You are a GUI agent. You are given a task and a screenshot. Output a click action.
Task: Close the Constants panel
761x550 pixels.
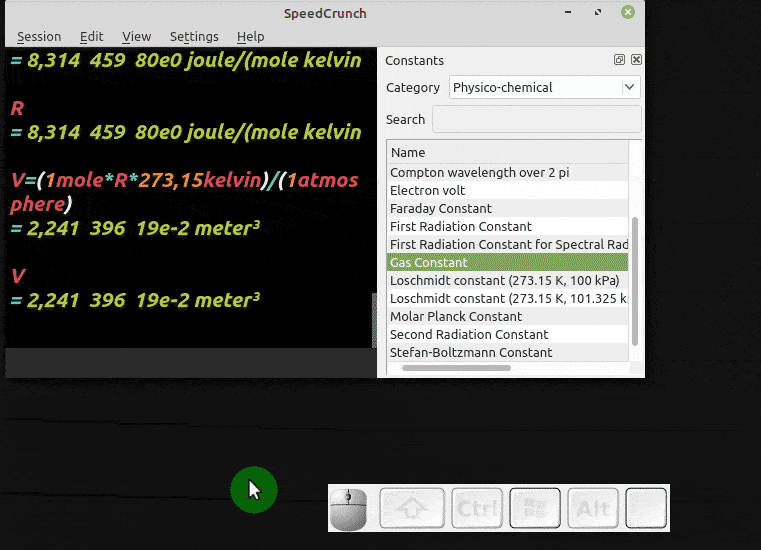pyautogui.click(x=636, y=60)
